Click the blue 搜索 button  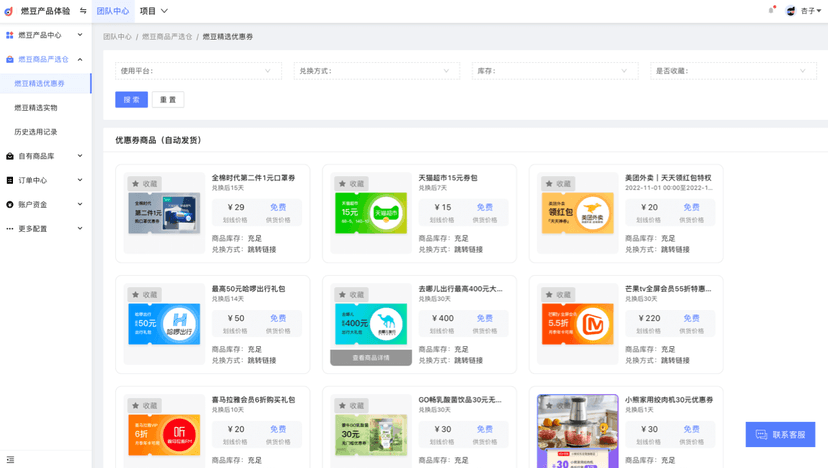131,99
